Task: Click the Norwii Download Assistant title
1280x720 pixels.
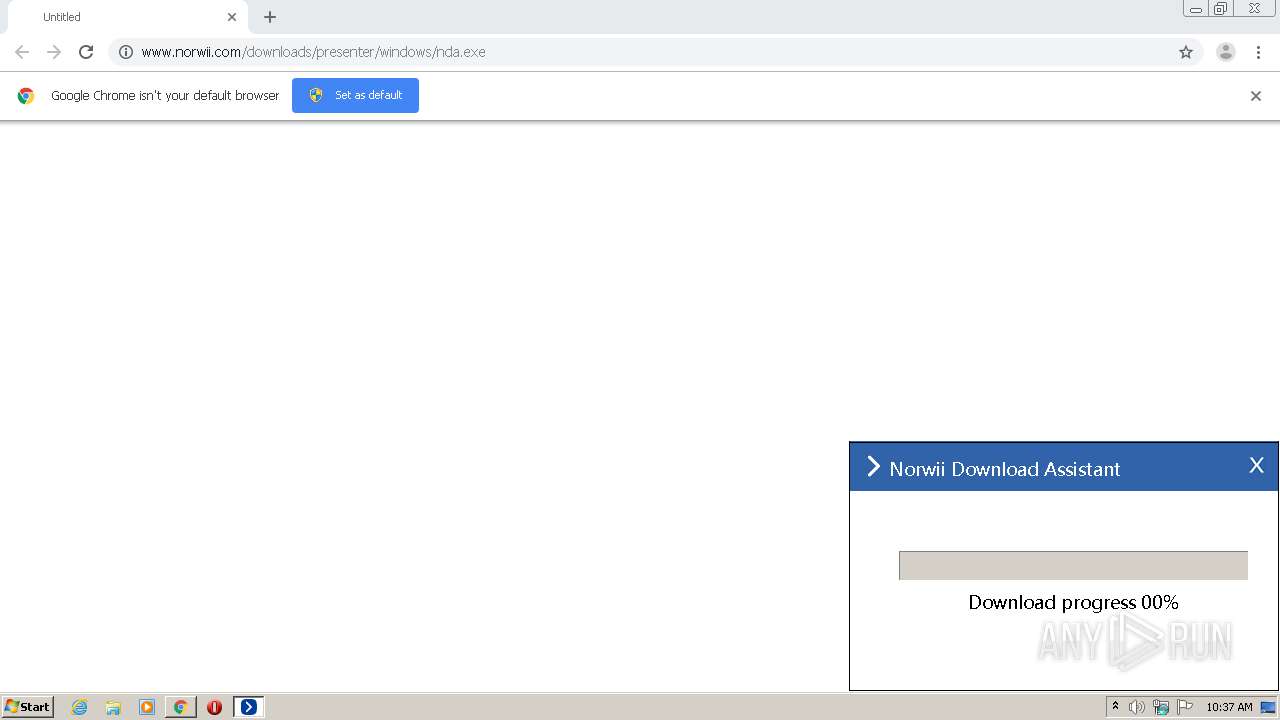Action: [x=1004, y=469]
